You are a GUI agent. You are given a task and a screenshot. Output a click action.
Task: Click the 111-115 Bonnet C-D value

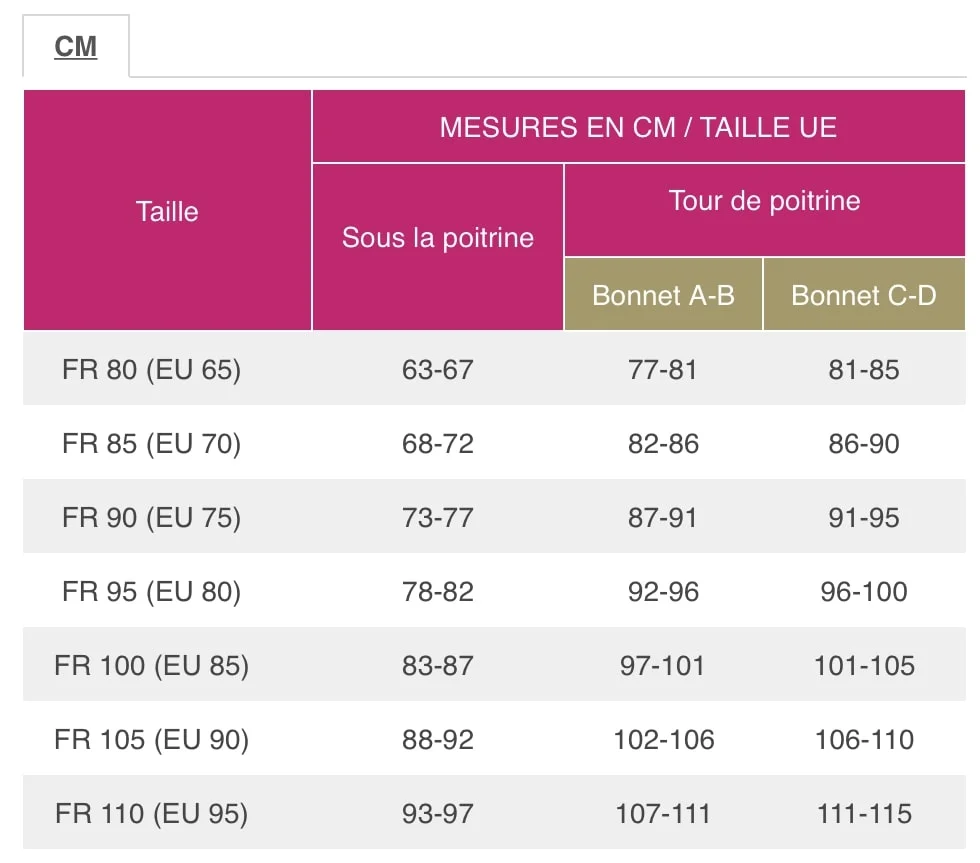click(x=864, y=814)
